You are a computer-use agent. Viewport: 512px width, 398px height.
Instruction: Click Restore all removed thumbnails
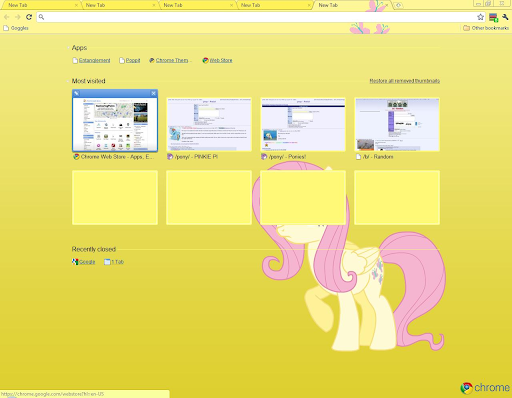pyautogui.click(x=405, y=81)
